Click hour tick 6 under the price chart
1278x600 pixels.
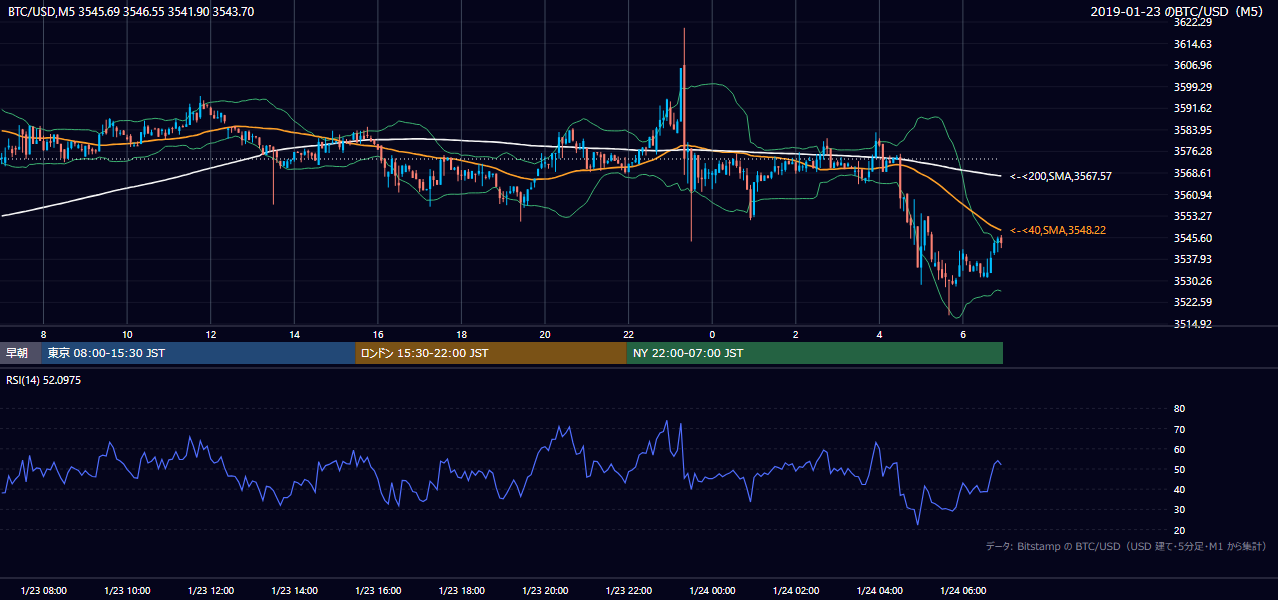click(962, 334)
